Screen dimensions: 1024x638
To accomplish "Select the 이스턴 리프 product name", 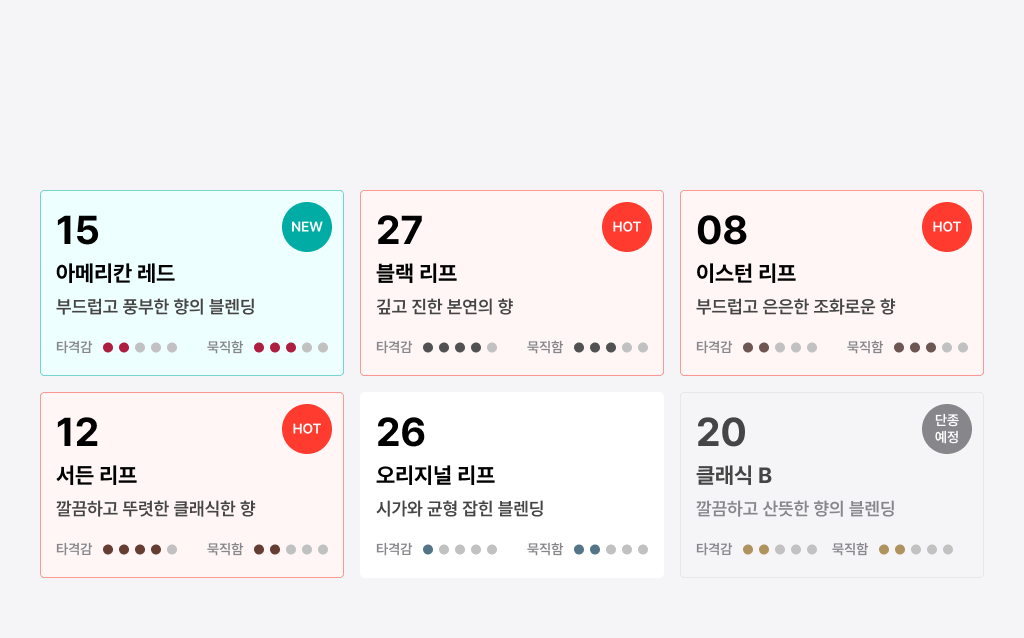I will 746,273.
